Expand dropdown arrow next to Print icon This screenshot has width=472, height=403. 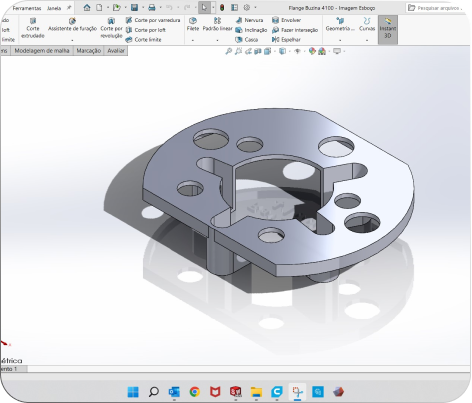[160, 7]
